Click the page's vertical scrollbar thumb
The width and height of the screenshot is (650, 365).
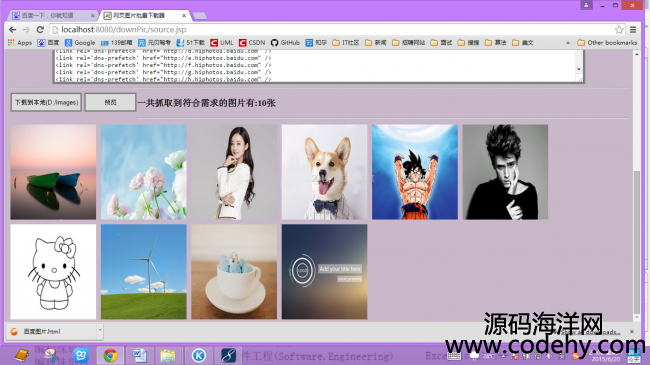[x=637, y=242]
